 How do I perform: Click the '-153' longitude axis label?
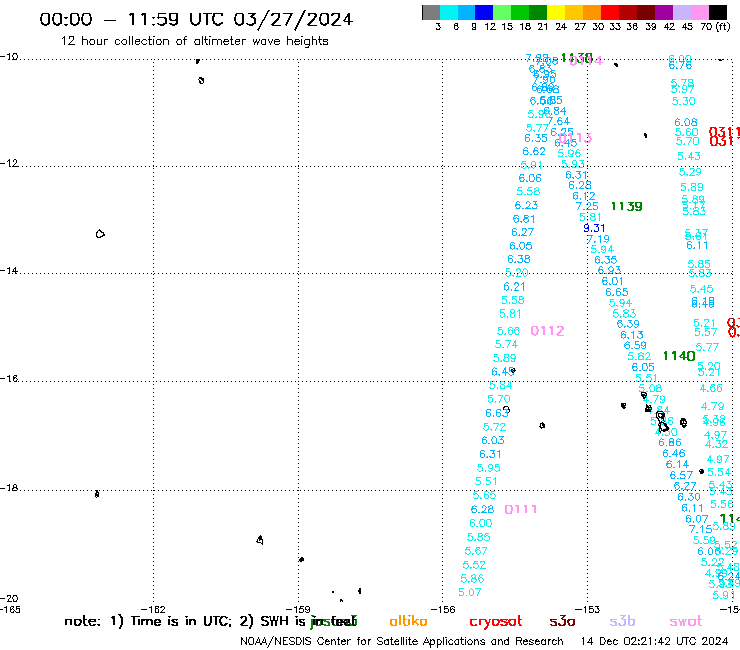point(588,609)
